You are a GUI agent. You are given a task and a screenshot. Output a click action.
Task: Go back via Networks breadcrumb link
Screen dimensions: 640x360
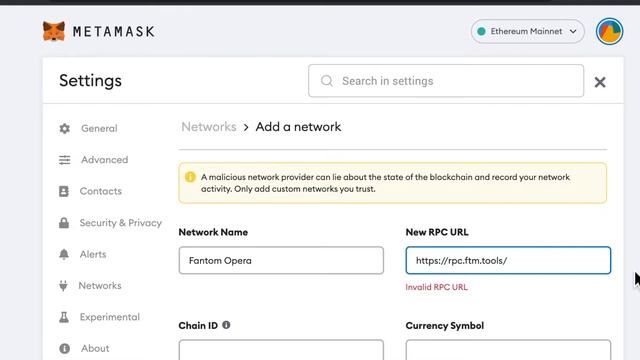point(209,127)
